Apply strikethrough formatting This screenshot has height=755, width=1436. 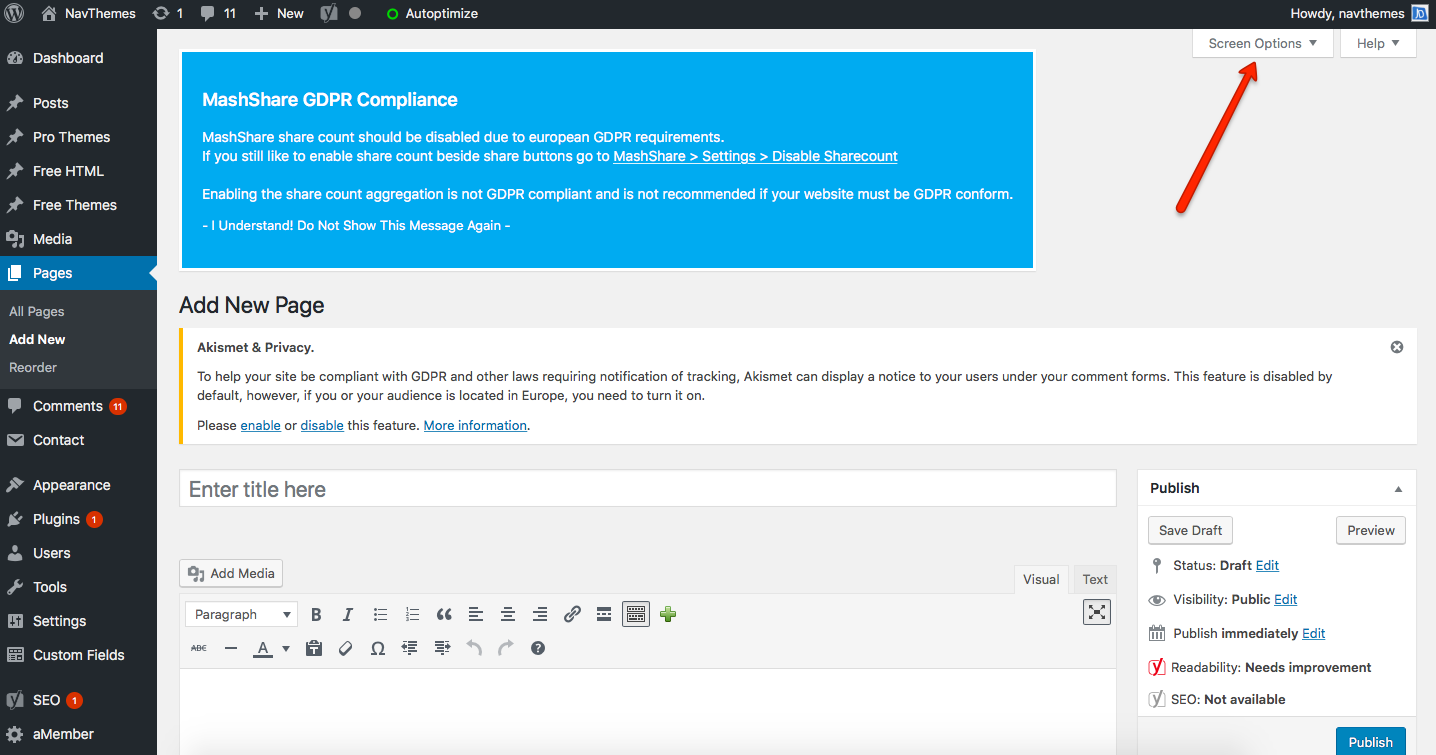pyautogui.click(x=199, y=648)
